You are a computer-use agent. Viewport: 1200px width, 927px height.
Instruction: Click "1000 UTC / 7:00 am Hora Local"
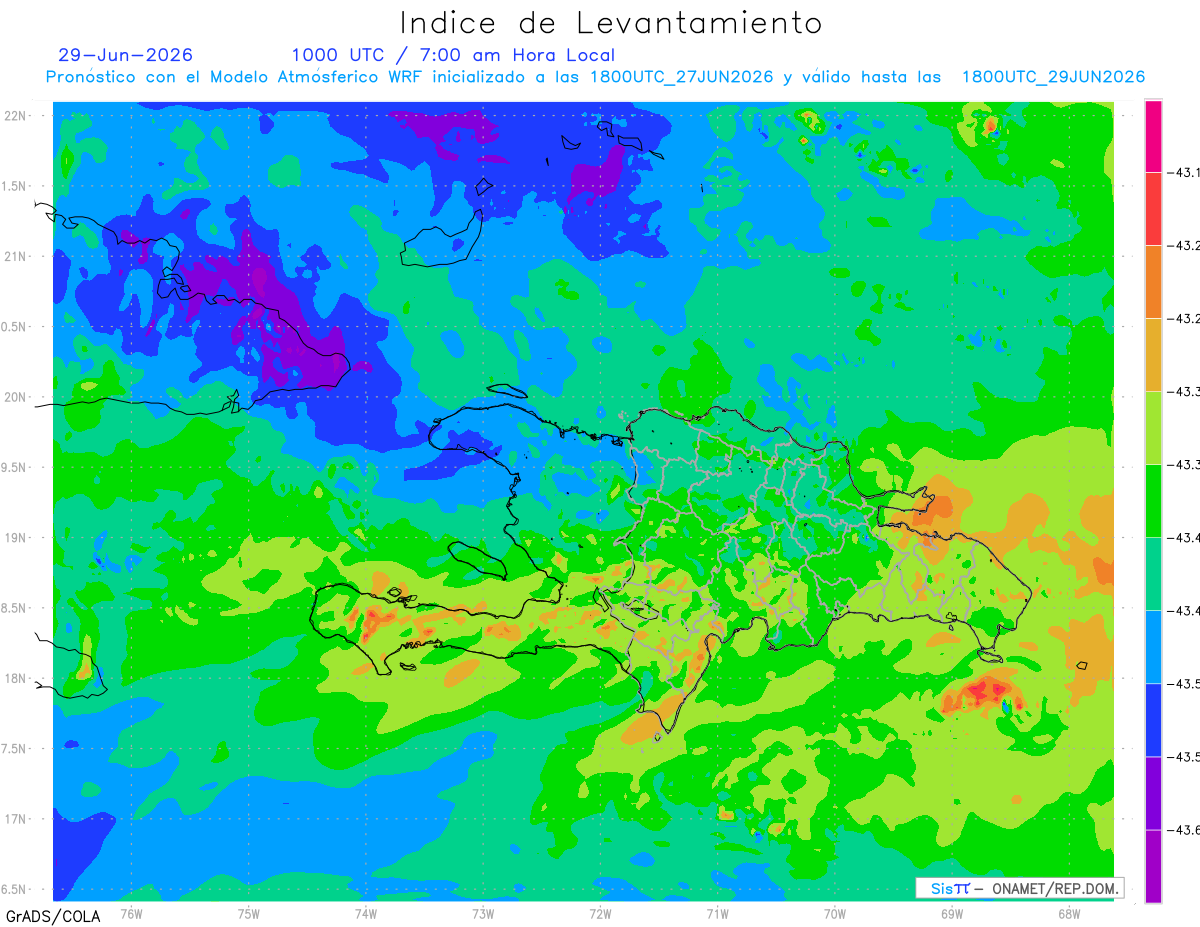[x=453, y=55]
